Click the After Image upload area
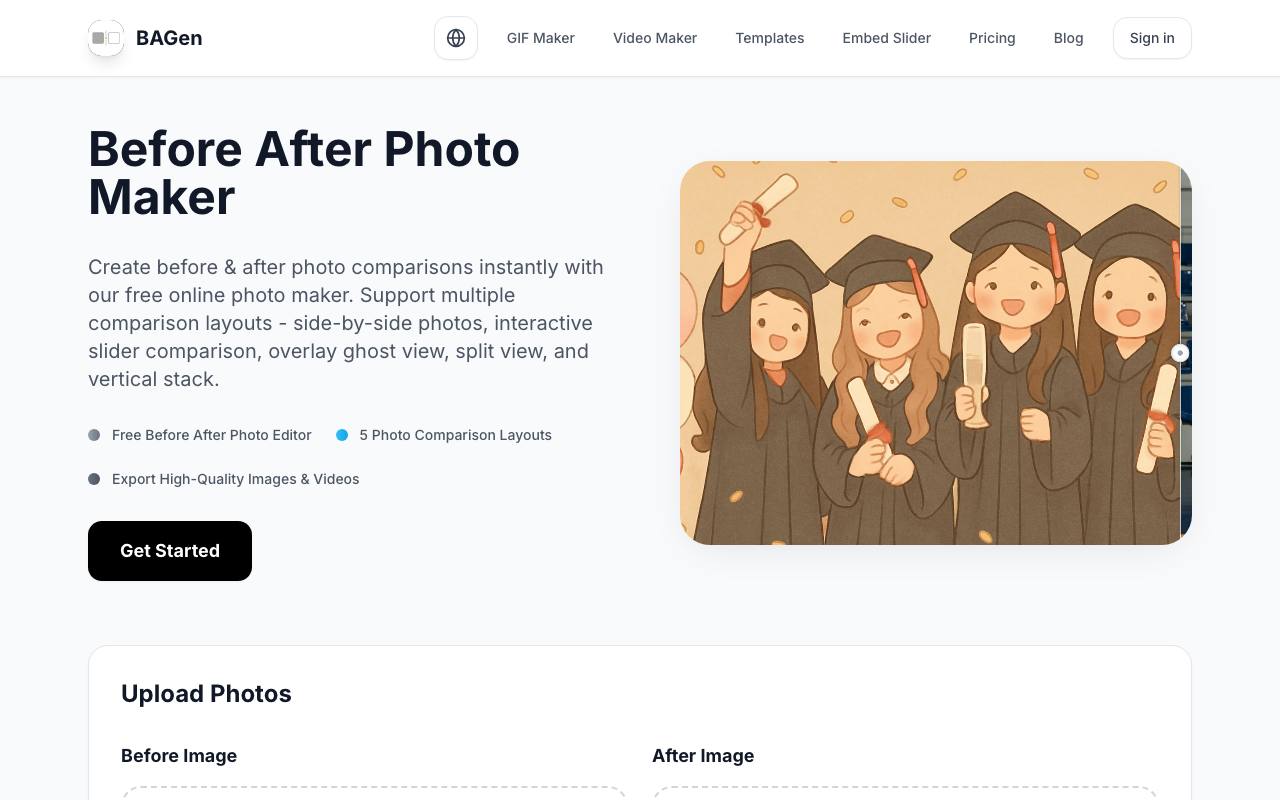The image size is (1280, 800). coord(905,793)
